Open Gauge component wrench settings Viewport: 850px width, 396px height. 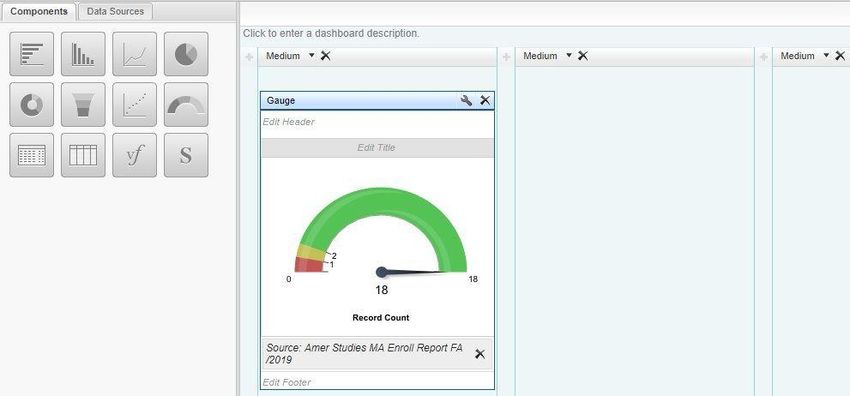coord(466,100)
